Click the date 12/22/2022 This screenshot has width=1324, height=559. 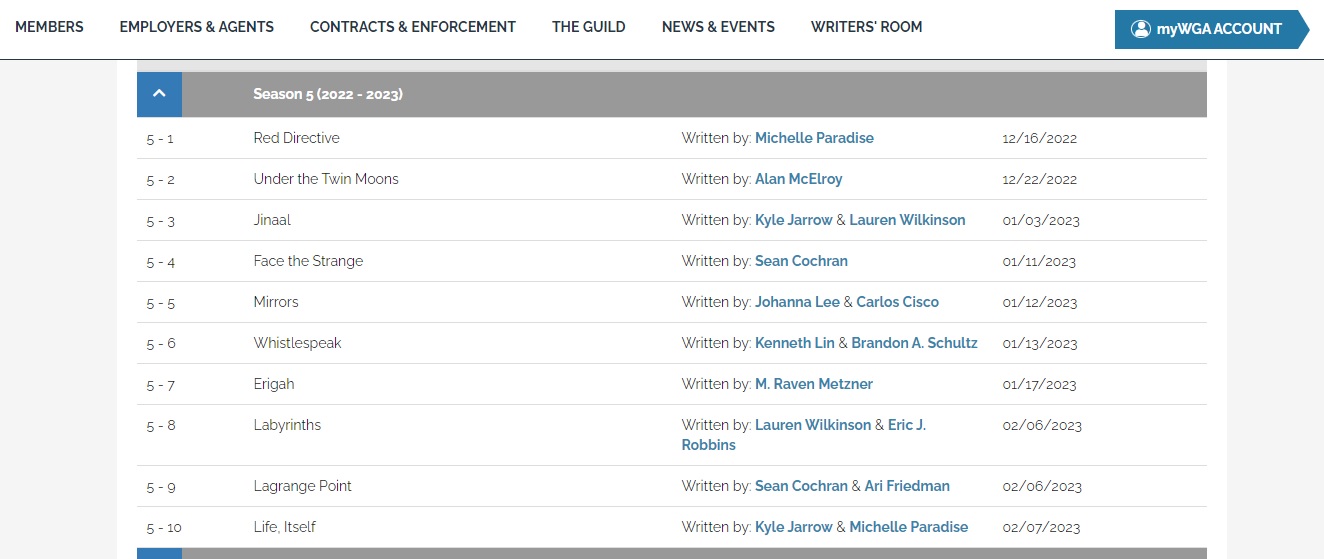click(1039, 180)
